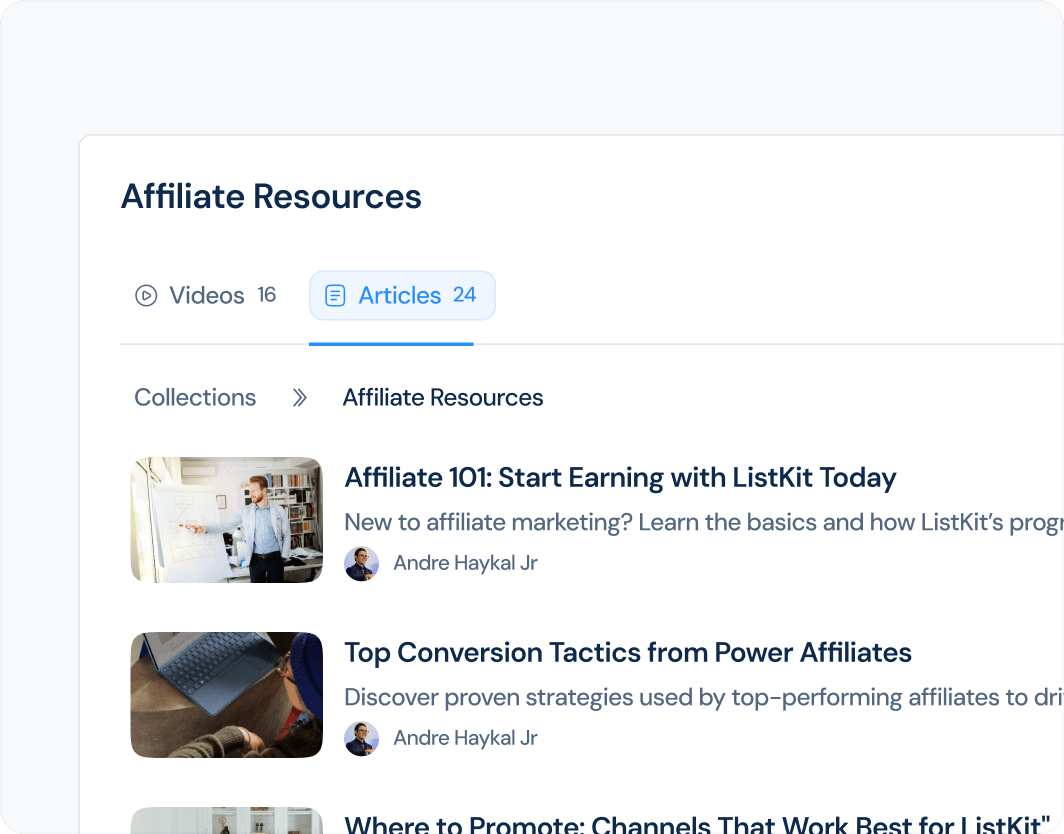1064x834 pixels.
Task: Click 'Discover proven strategies' description text
Action: click(704, 698)
